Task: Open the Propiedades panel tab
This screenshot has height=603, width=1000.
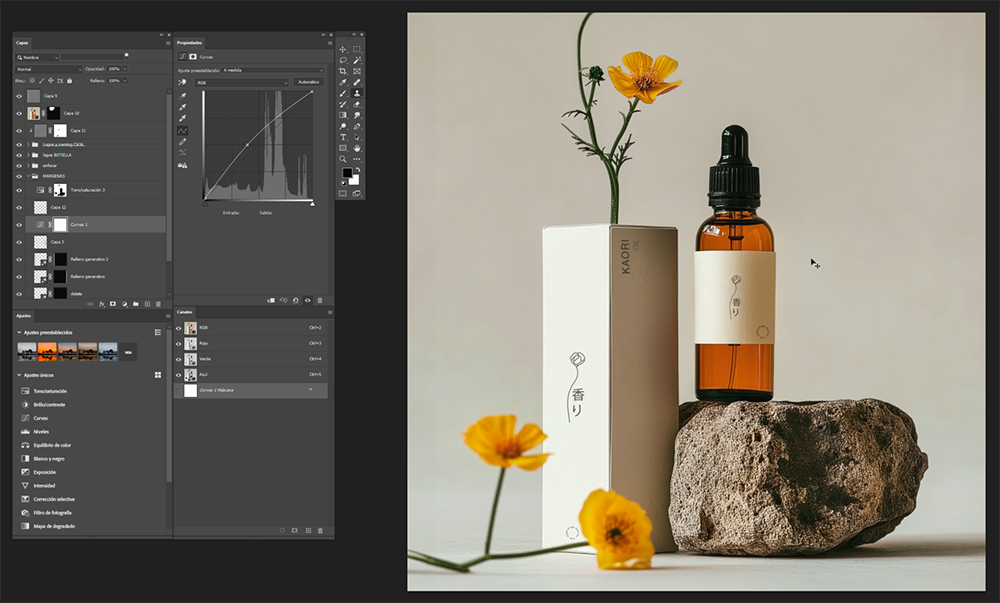Action: click(190, 43)
